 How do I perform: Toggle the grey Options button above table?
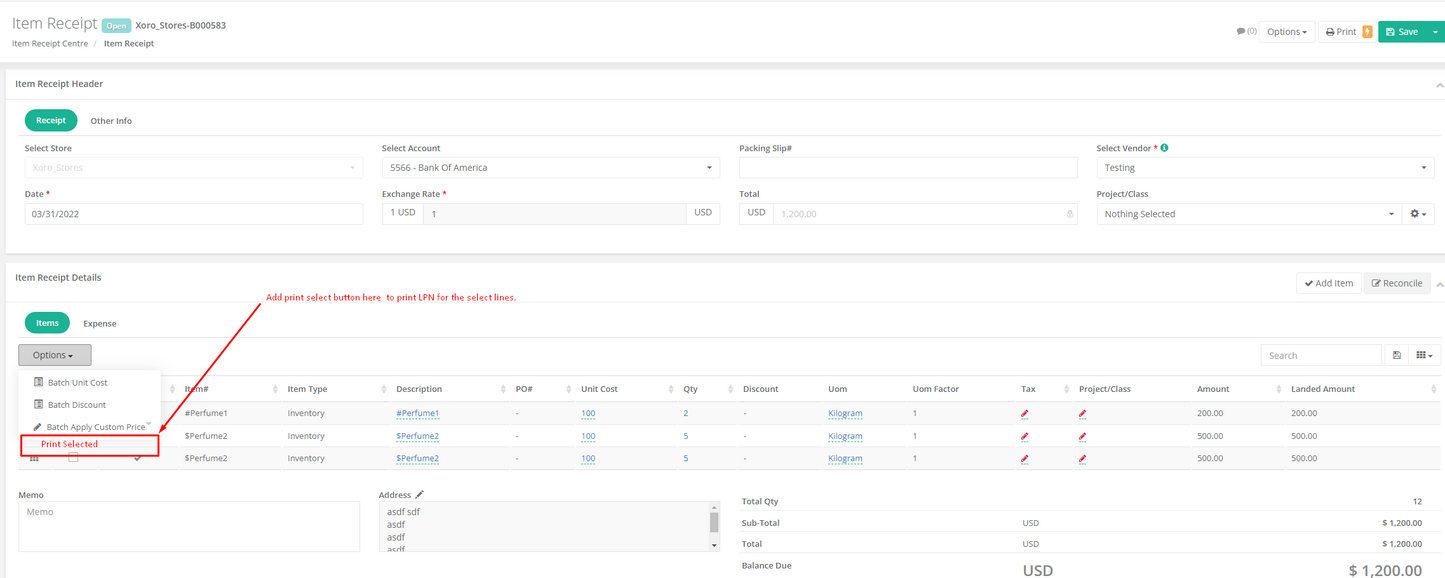pyautogui.click(x=54, y=355)
